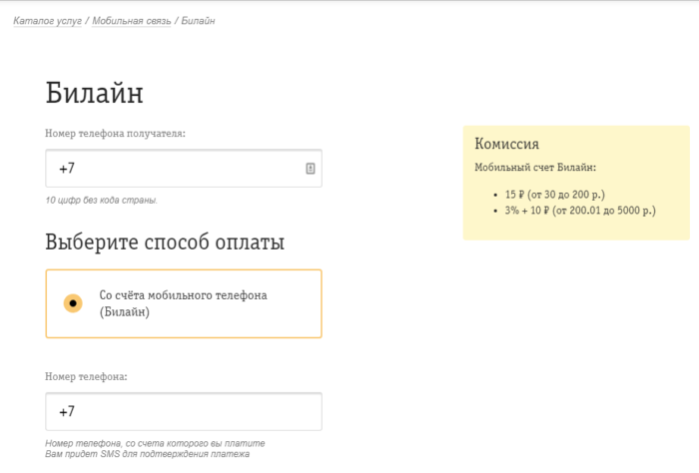Screen dimensions: 699x473
Task: Click the '3% + 10 ₽ (от 200.01 до 5000 р.)' item
Action: [x=580, y=210]
